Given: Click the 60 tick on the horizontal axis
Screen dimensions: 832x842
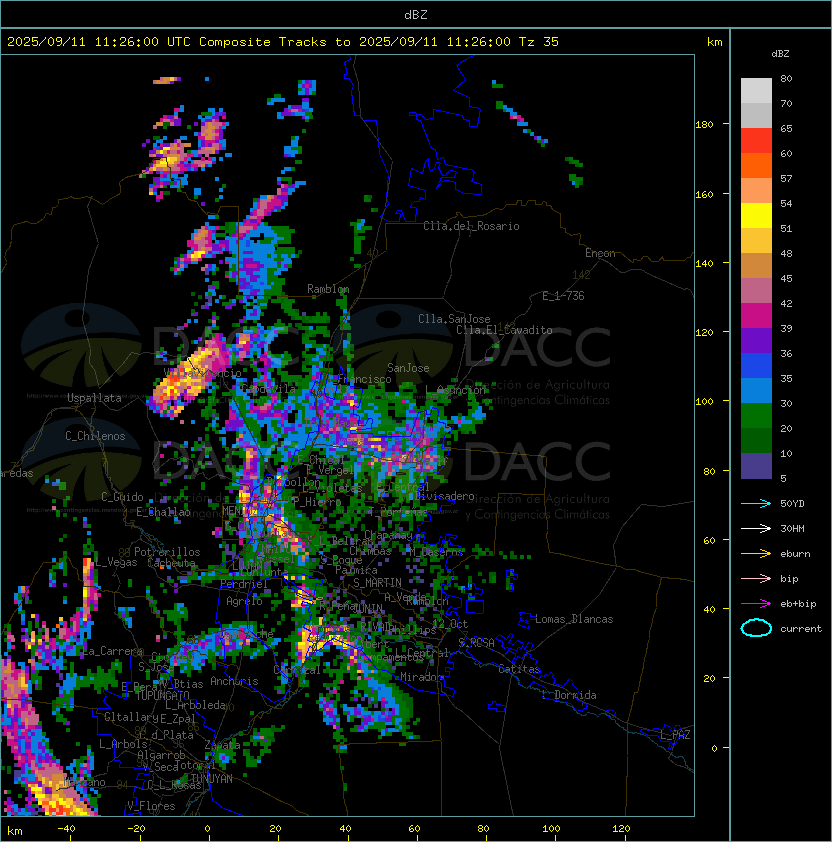Looking at the screenshot, I should coord(414,829).
